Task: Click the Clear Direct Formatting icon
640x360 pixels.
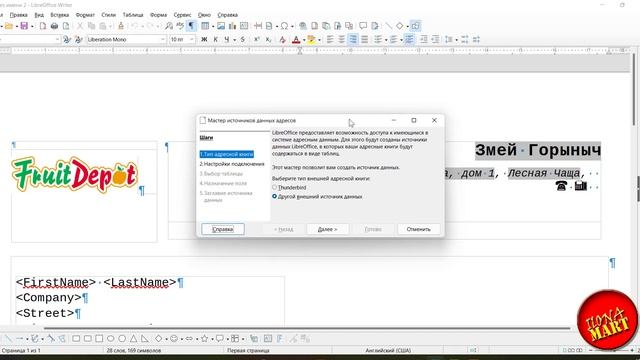Action: click(282, 40)
